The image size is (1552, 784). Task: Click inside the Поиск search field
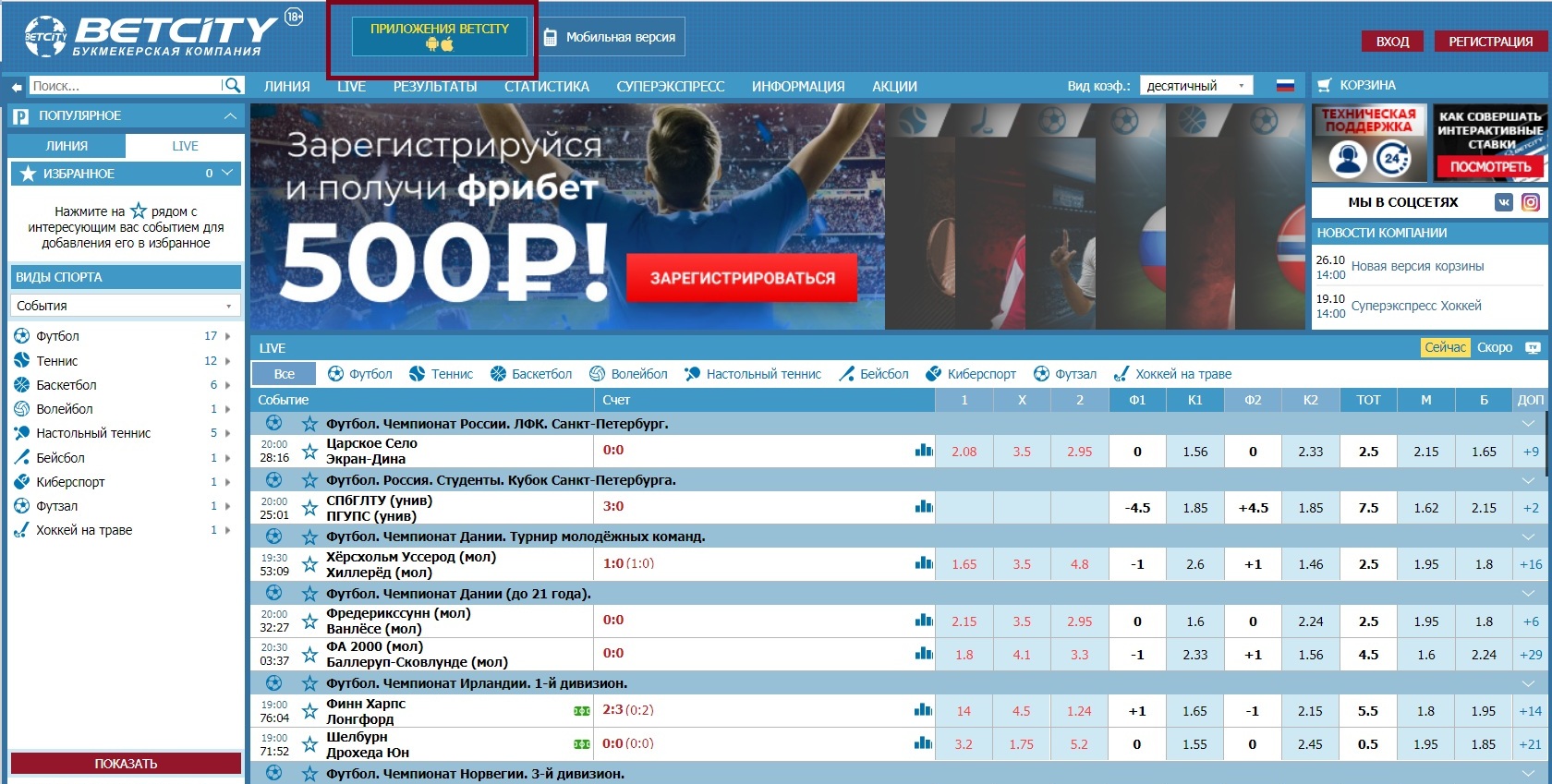pos(127,86)
